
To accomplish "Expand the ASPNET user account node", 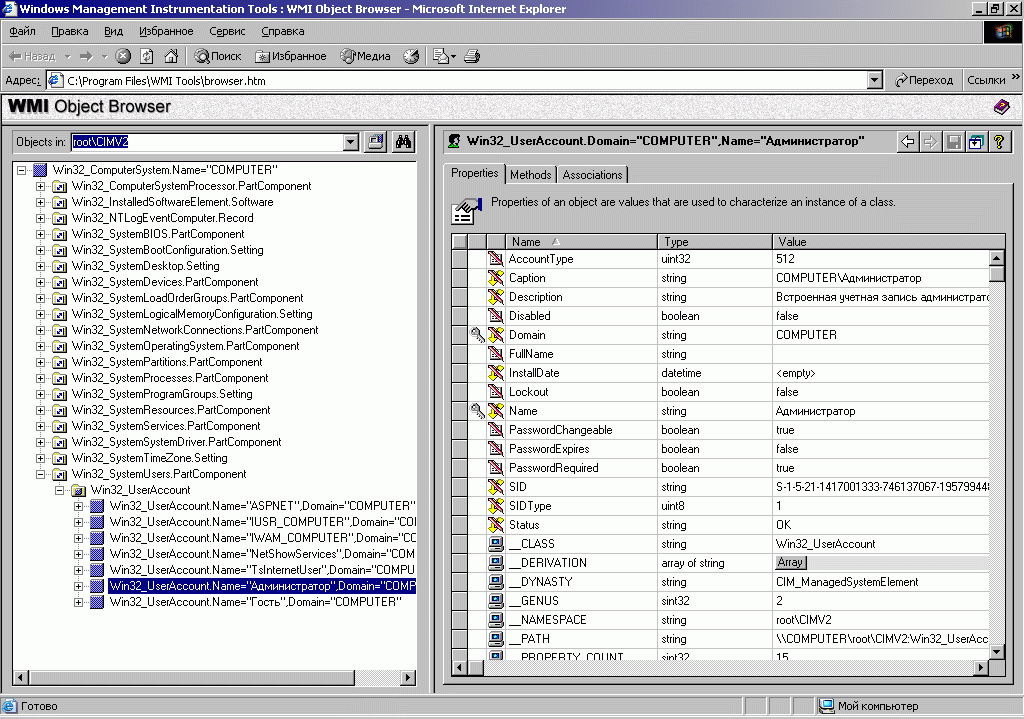I will point(78,506).
